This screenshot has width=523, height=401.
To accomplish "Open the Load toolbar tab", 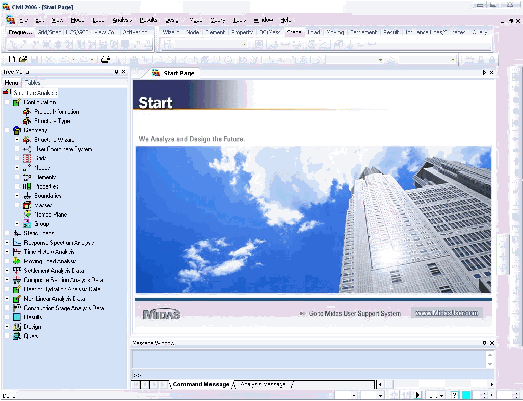I will [x=314, y=32].
